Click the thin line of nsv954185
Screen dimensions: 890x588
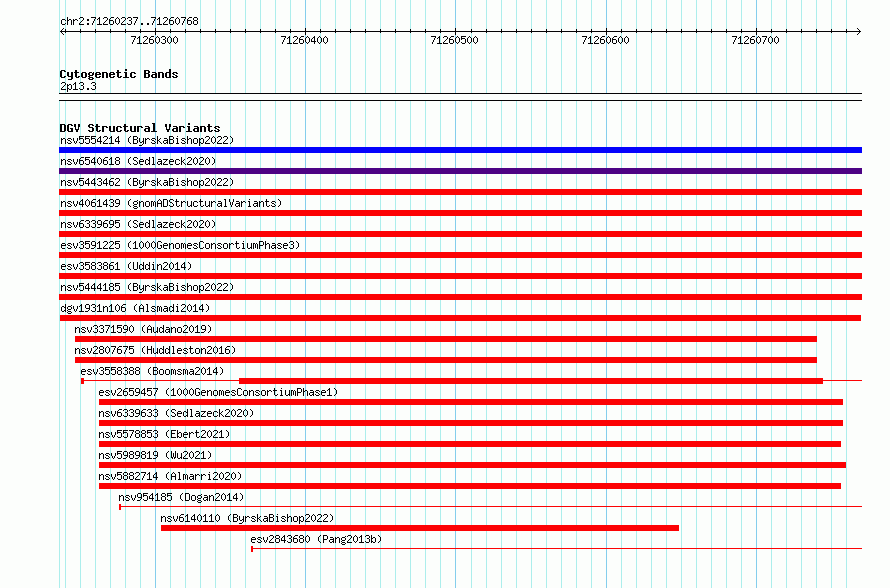pyautogui.click(x=491, y=506)
